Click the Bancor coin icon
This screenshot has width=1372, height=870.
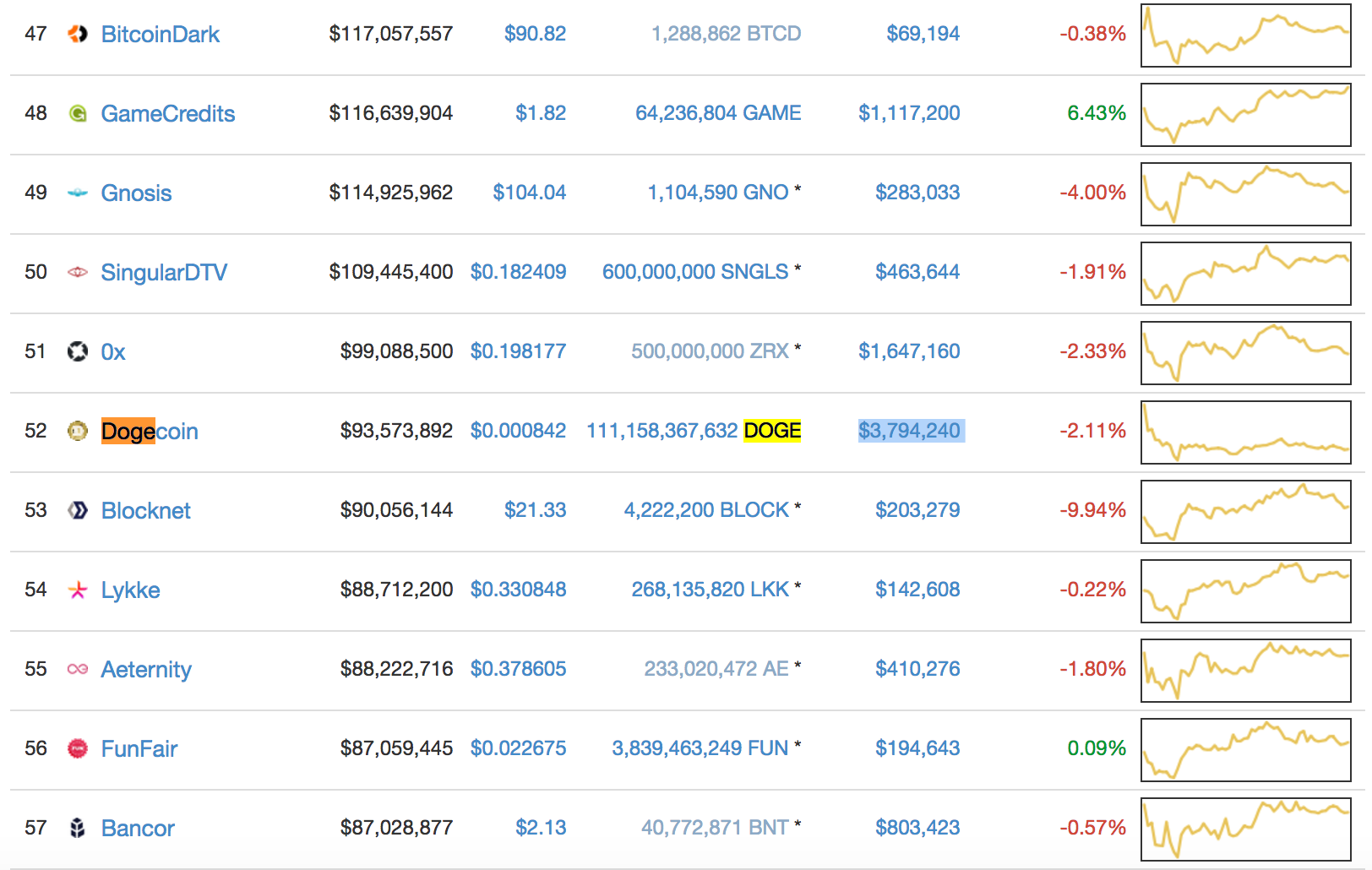point(78,828)
